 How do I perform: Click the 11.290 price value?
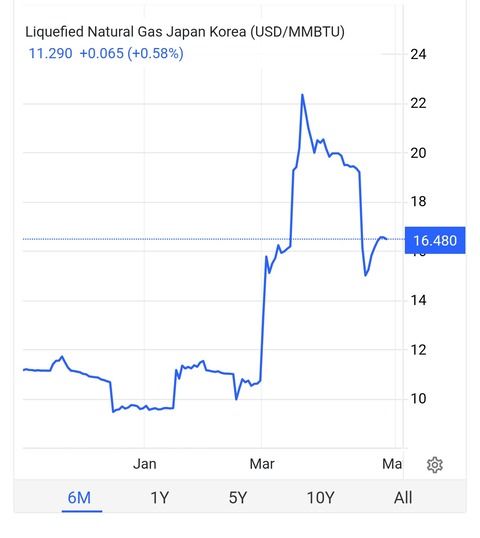(50, 54)
